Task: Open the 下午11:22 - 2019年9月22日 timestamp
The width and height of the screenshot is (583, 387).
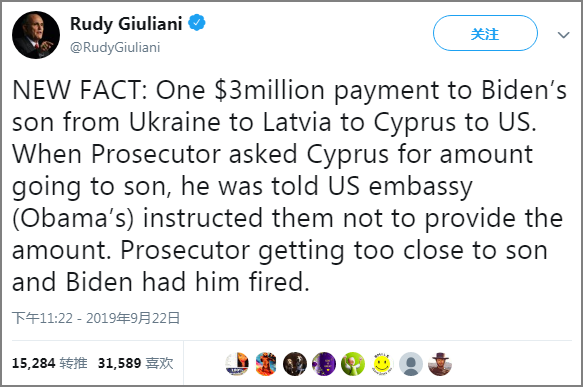Action: (x=96, y=318)
